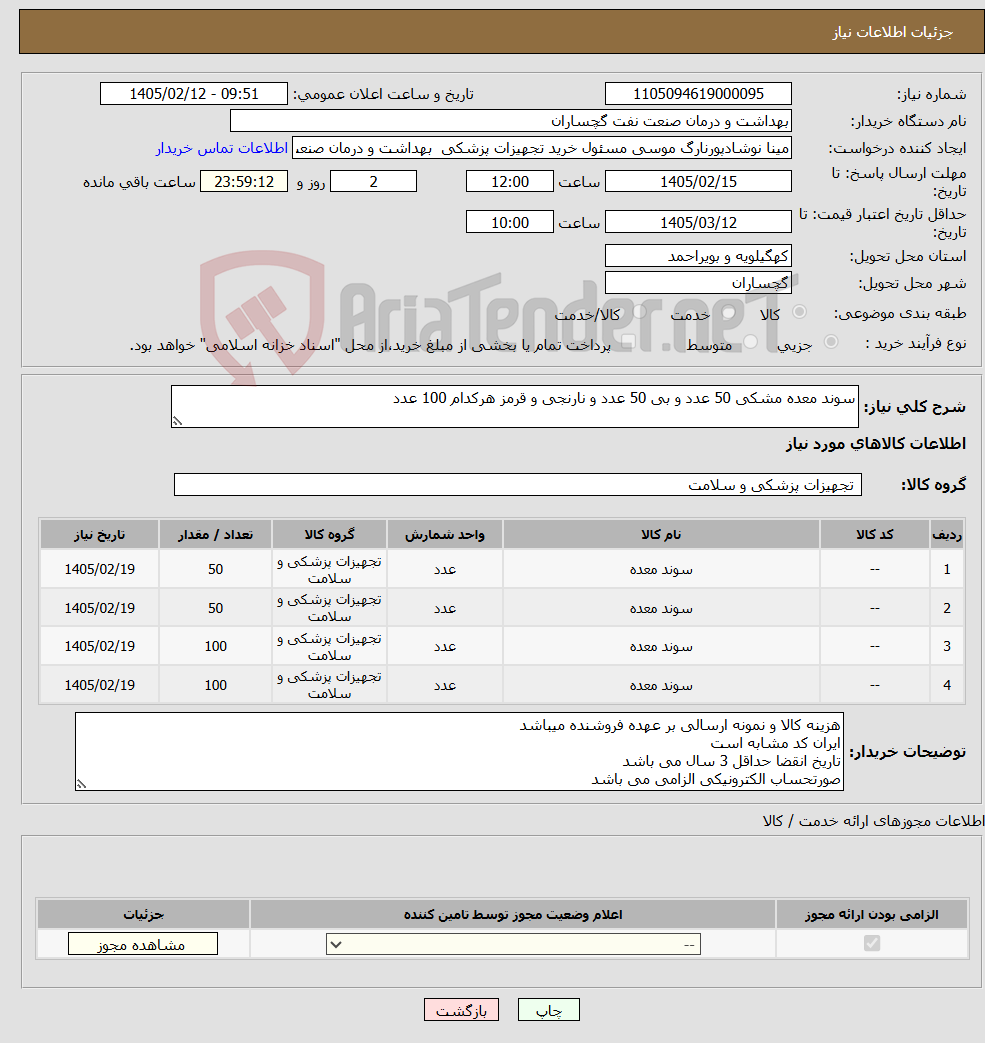Click the need number field 1105094619000095
The image size is (985, 1043).
click(698, 94)
